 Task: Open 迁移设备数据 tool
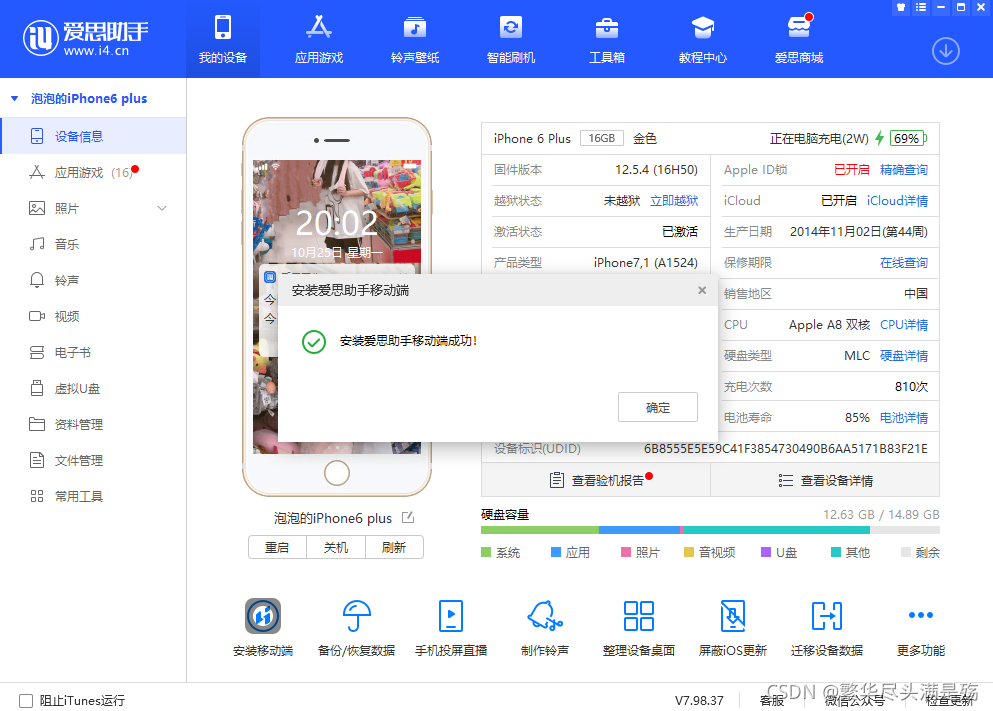[x=826, y=627]
